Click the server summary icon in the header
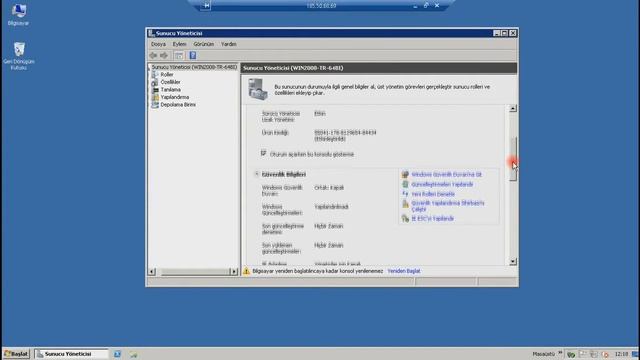The height and width of the screenshot is (360, 640). point(258,89)
